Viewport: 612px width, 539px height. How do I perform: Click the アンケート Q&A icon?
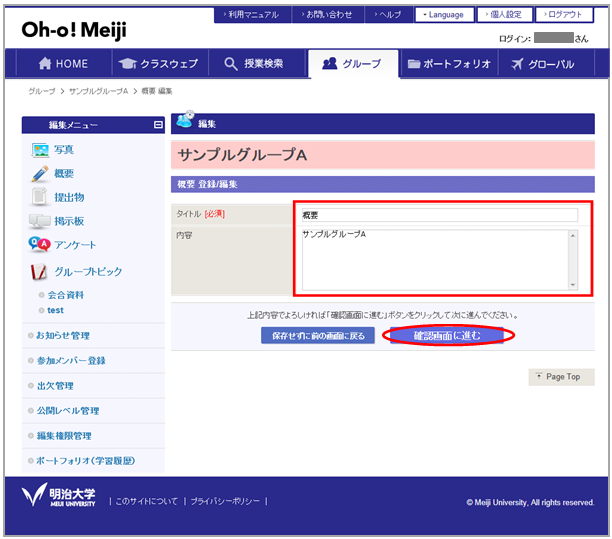pyautogui.click(x=39, y=245)
